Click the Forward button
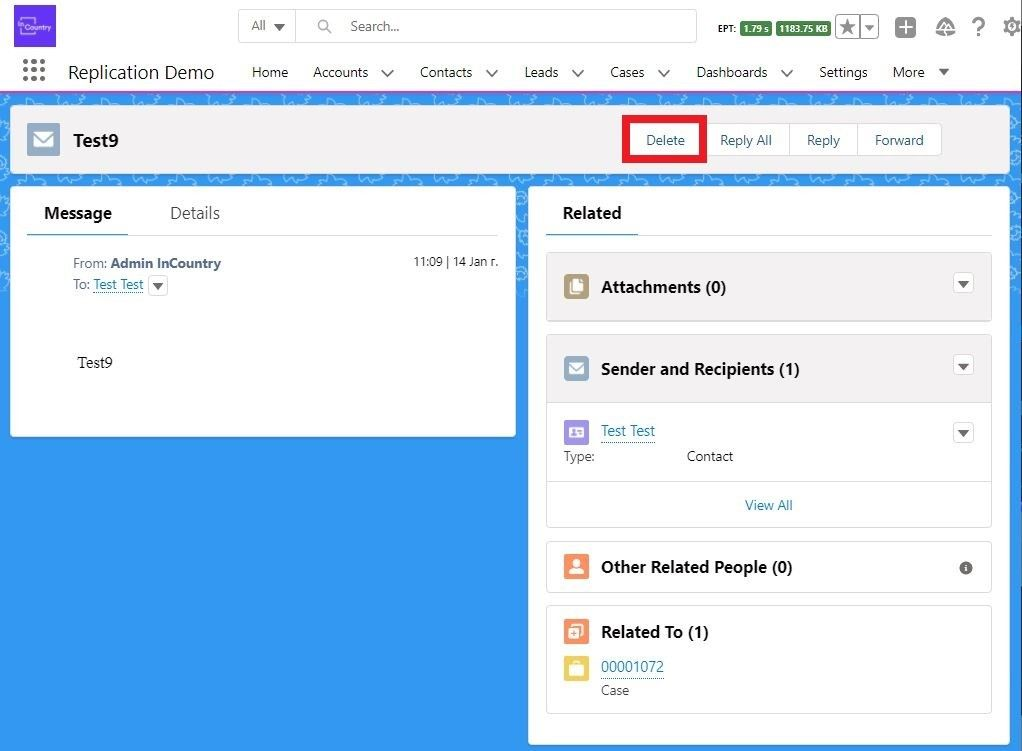The image size is (1022, 751). point(899,140)
